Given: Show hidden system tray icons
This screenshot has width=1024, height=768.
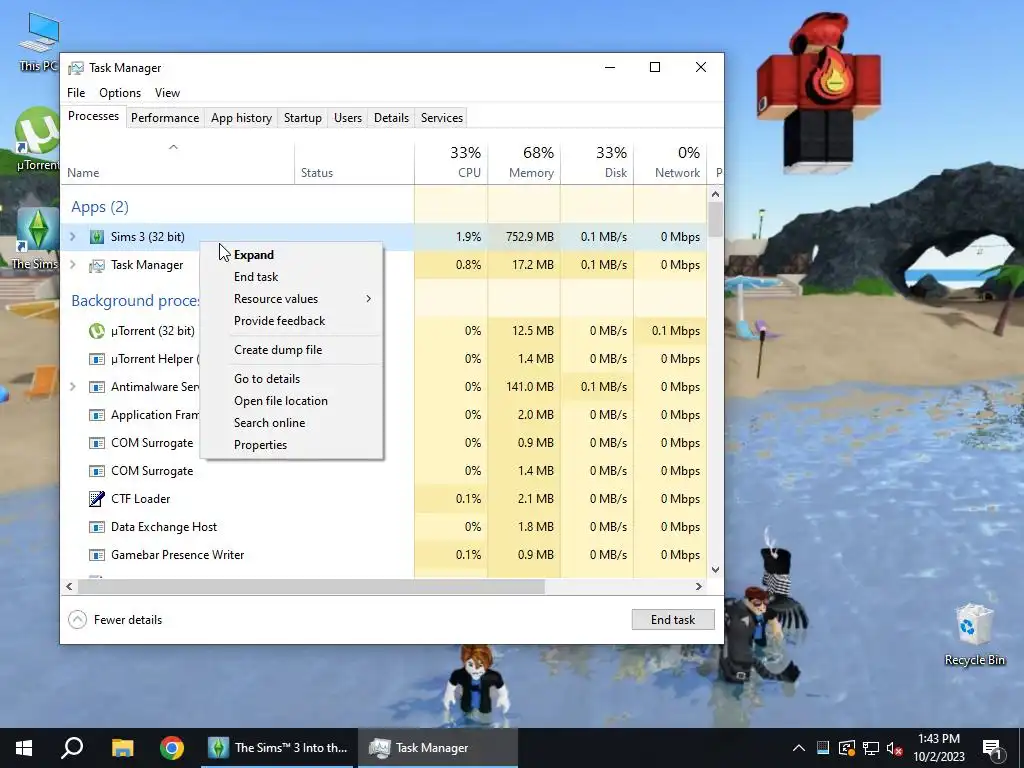Looking at the screenshot, I should click(x=799, y=748).
